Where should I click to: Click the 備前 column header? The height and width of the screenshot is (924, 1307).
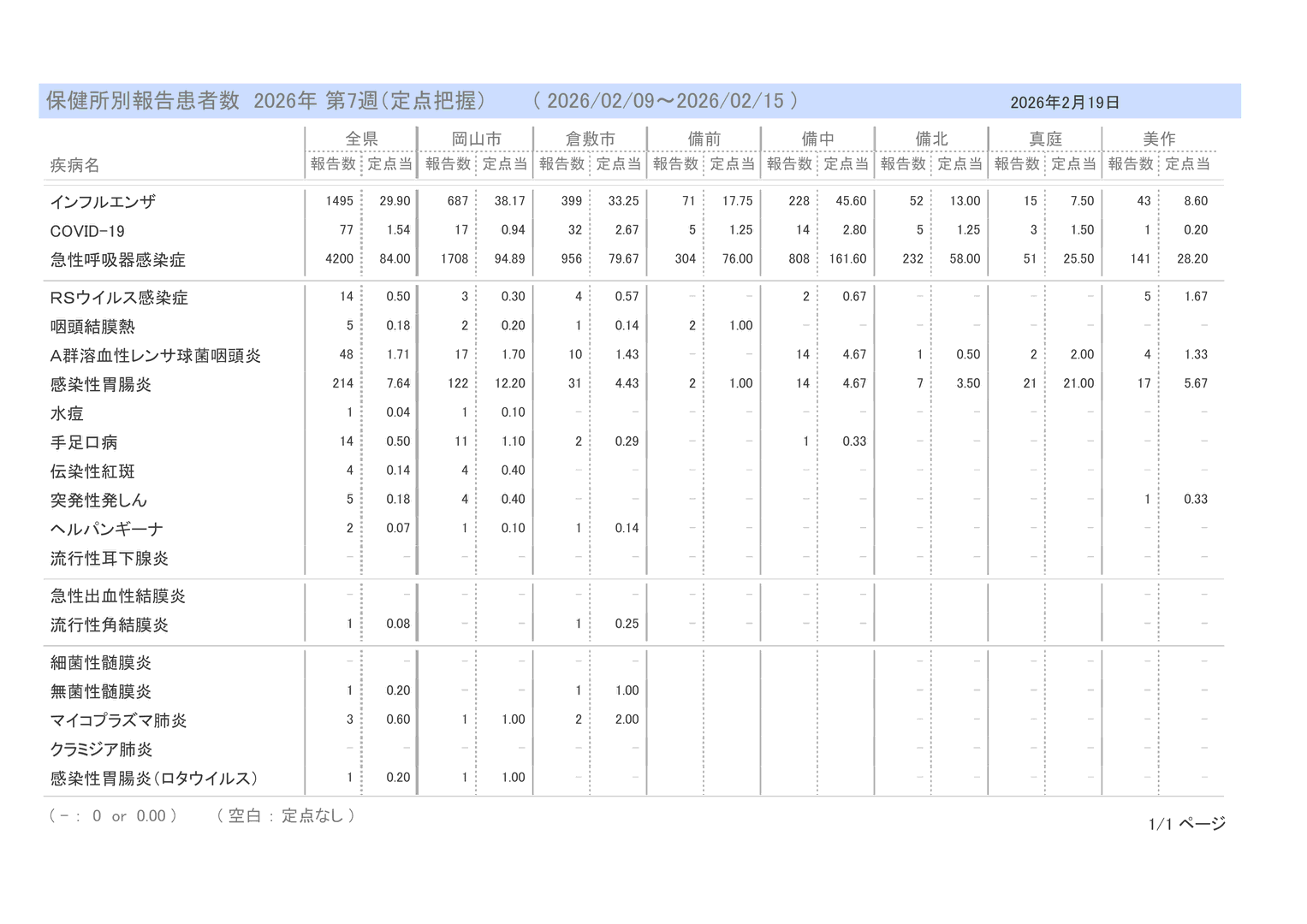pyautogui.click(x=704, y=139)
